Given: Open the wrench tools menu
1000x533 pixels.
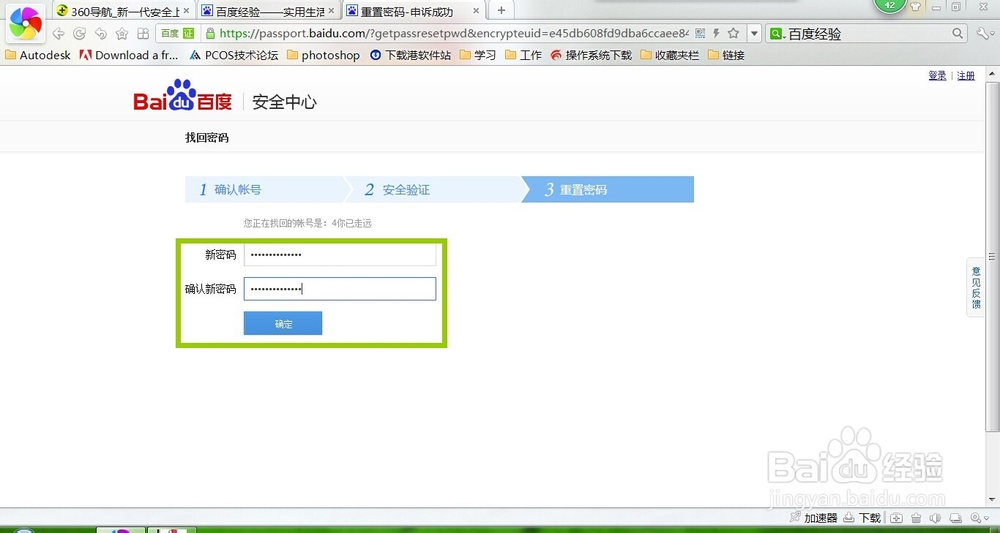Looking at the screenshot, I should [983, 33].
